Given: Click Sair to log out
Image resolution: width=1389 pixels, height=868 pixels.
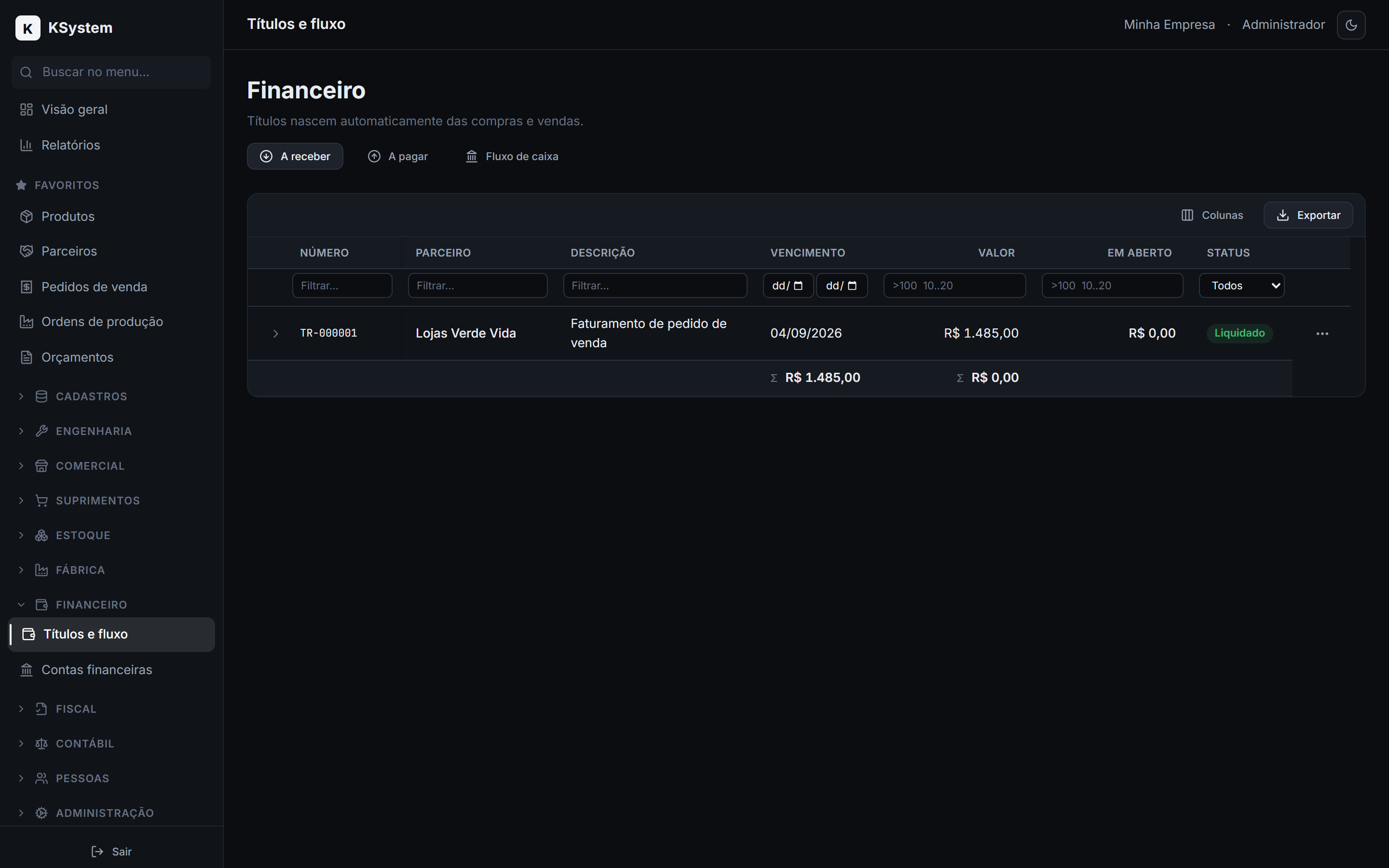Looking at the screenshot, I should [x=111, y=852].
